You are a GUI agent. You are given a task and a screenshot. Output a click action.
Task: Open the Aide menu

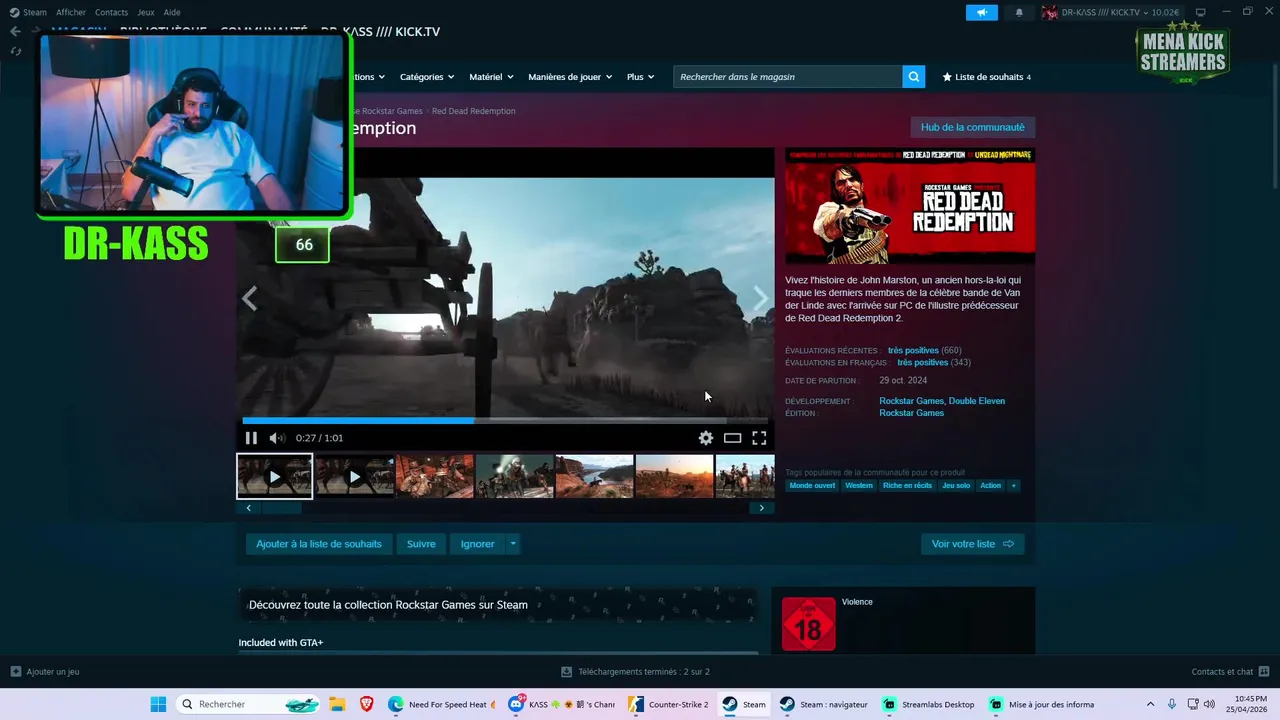172,12
